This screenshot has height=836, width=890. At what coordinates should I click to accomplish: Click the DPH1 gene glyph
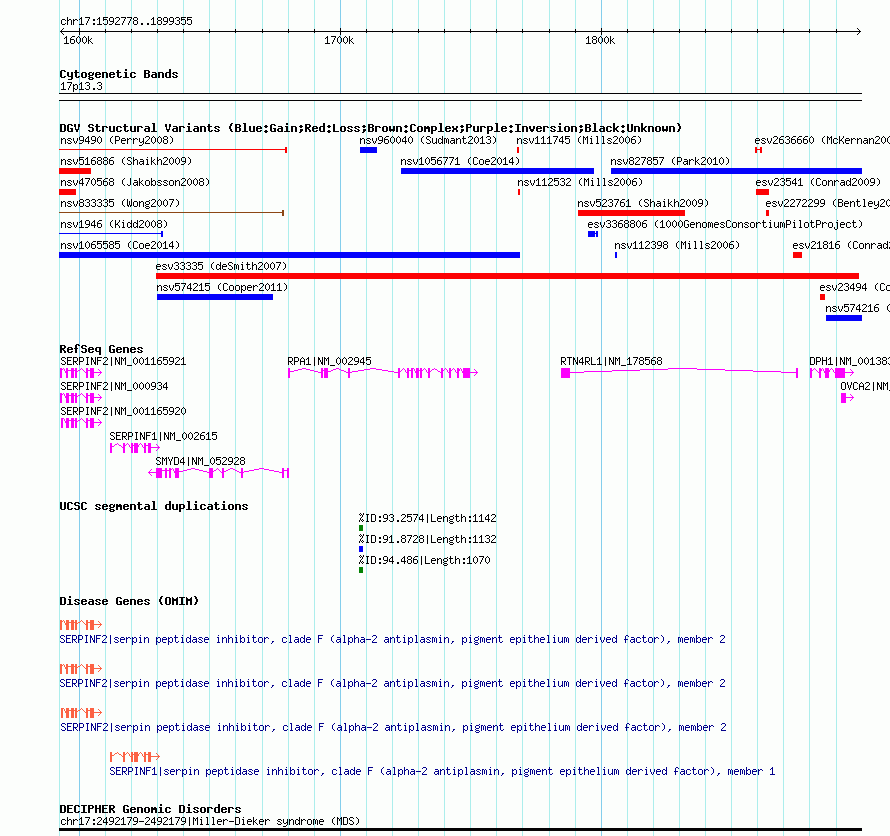tap(832, 373)
